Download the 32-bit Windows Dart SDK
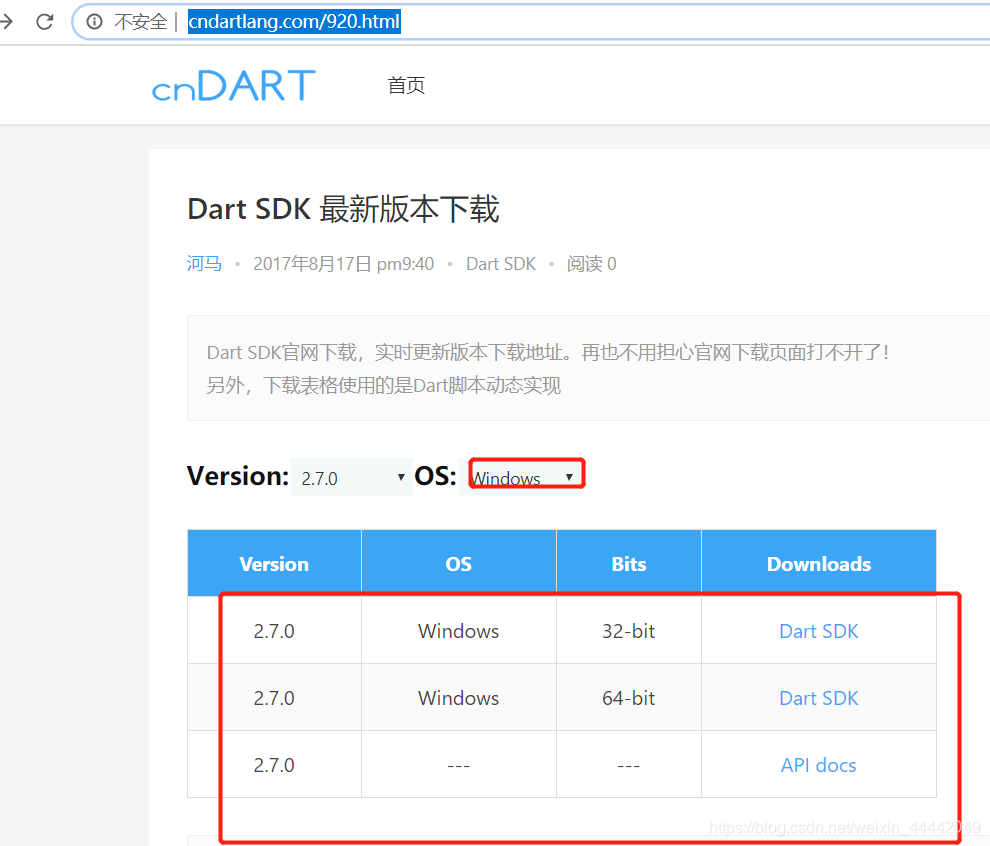The width and height of the screenshot is (990, 846). click(818, 631)
